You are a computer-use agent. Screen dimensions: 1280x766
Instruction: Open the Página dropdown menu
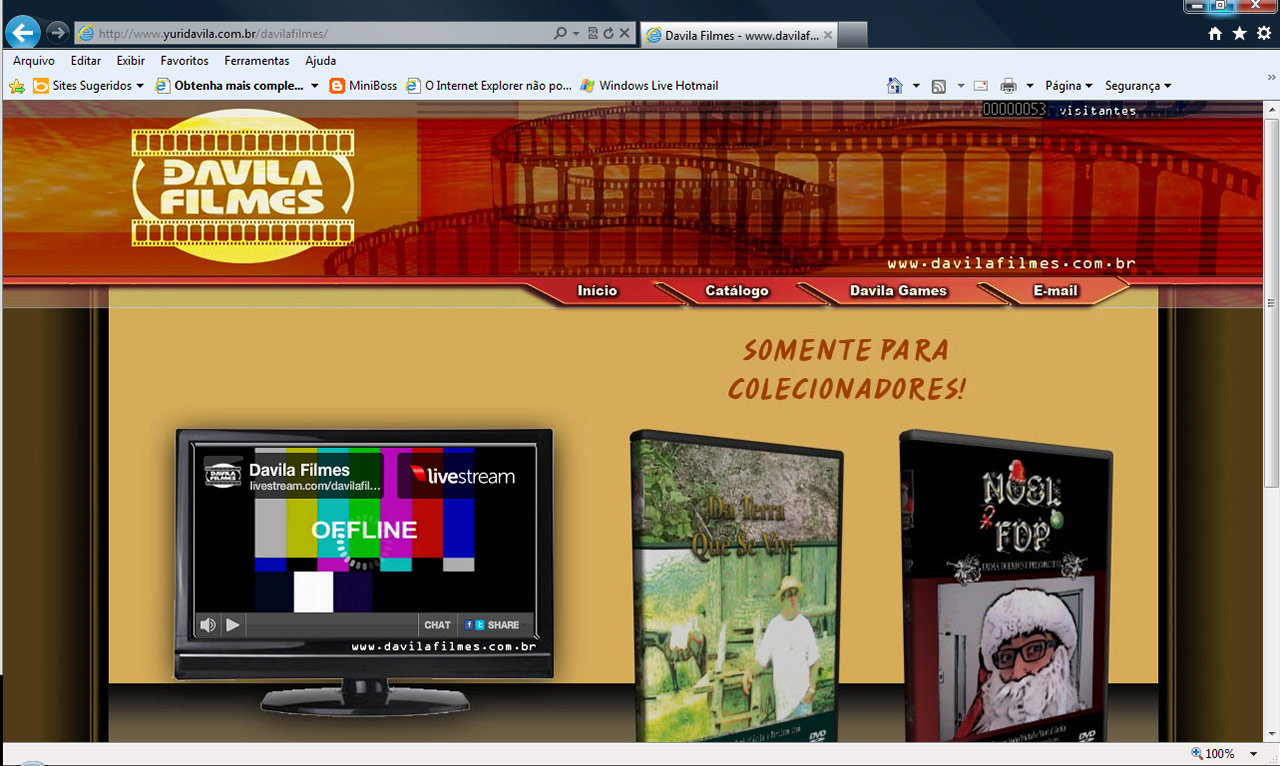point(1069,86)
